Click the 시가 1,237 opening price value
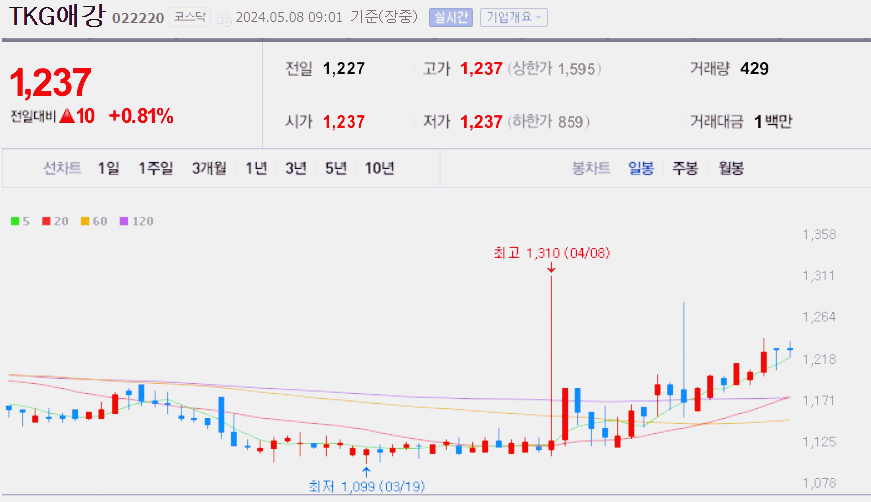871x502 pixels. click(x=344, y=122)
